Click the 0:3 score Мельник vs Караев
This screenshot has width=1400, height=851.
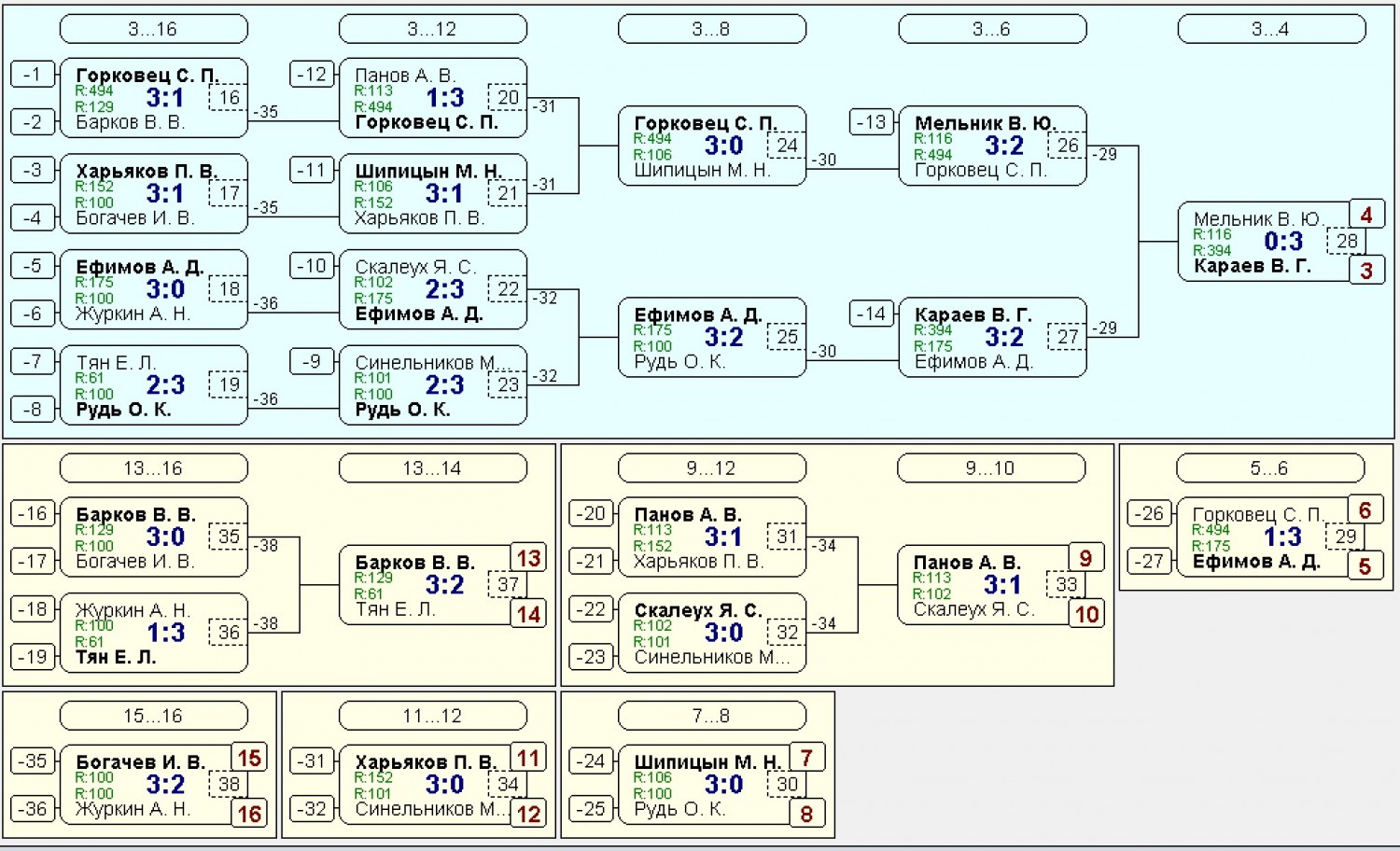point(1283,242)
